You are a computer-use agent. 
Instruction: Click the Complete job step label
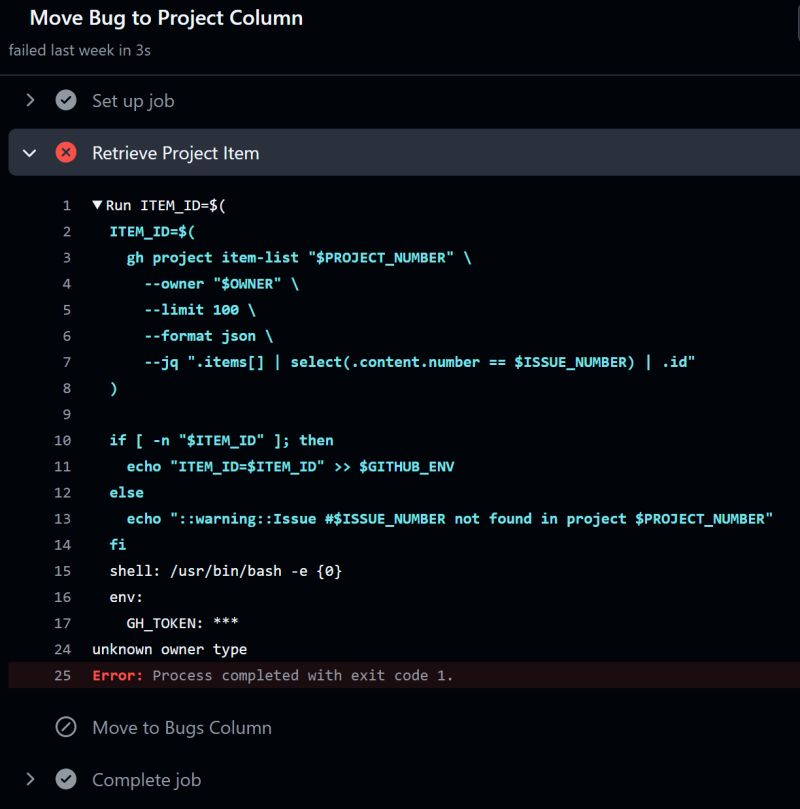click(x=146, y=779)
